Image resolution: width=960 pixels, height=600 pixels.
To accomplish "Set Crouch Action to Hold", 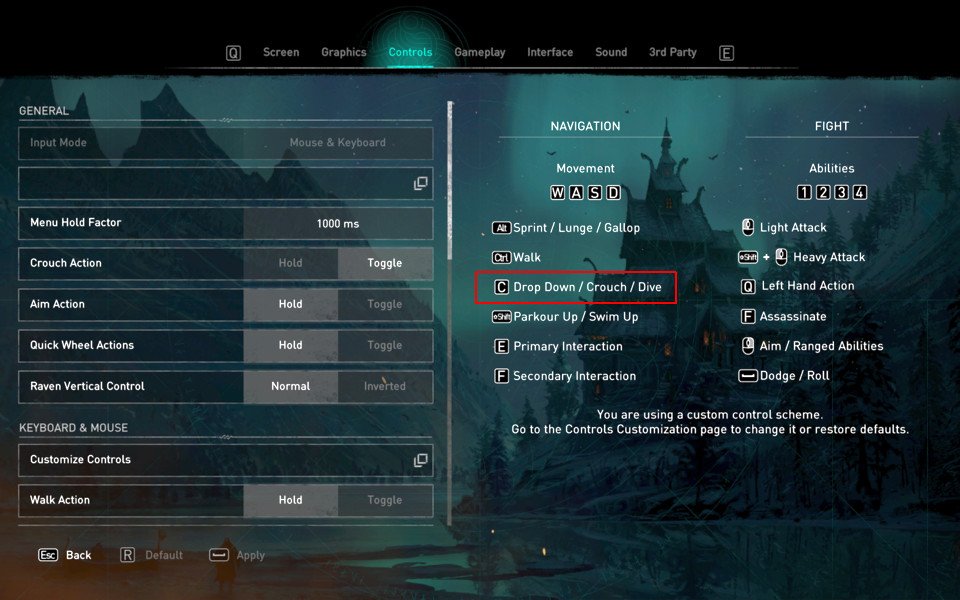I will click(x=290, y=263).
